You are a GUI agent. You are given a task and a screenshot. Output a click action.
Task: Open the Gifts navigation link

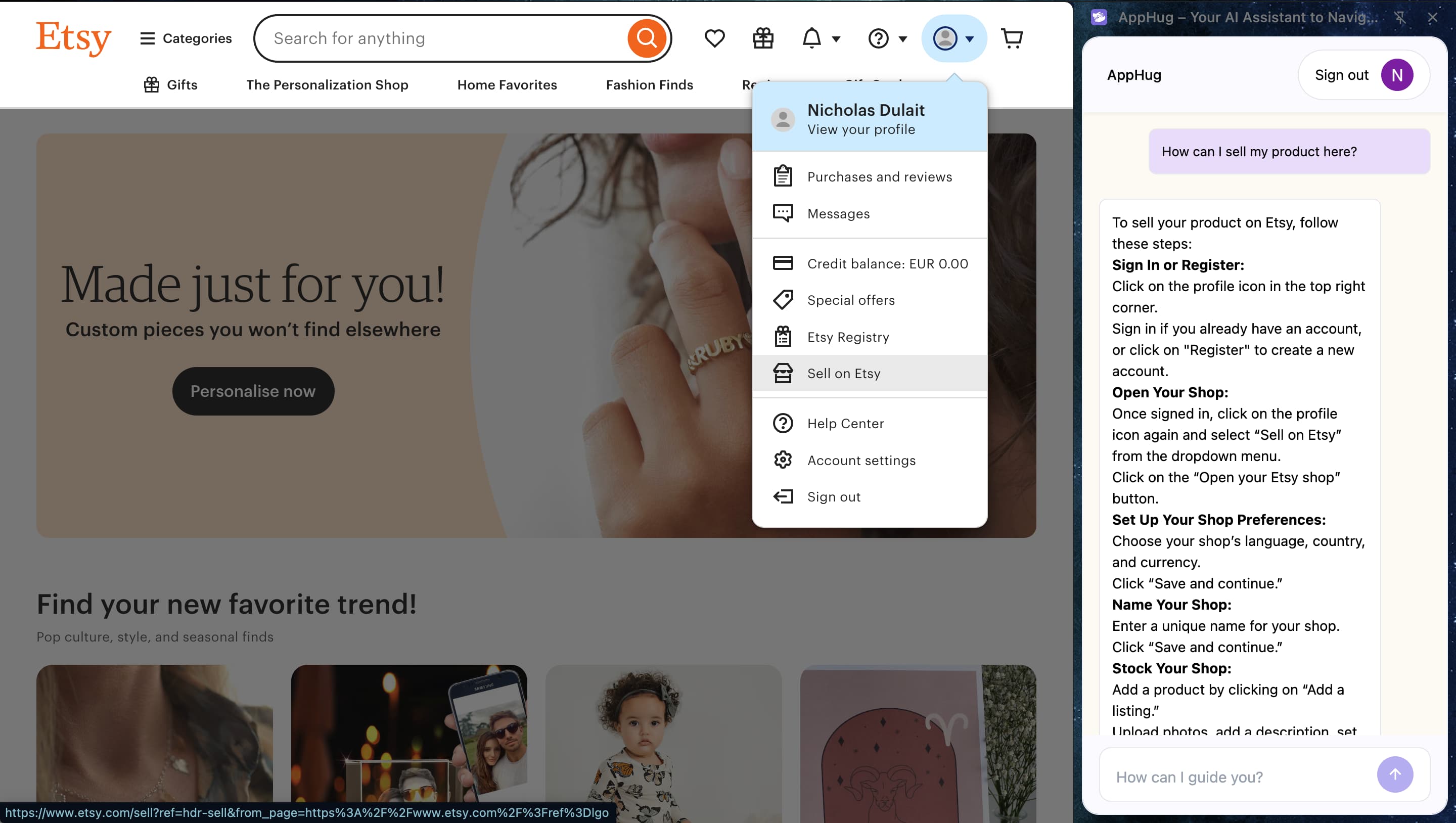click(170, 85)
